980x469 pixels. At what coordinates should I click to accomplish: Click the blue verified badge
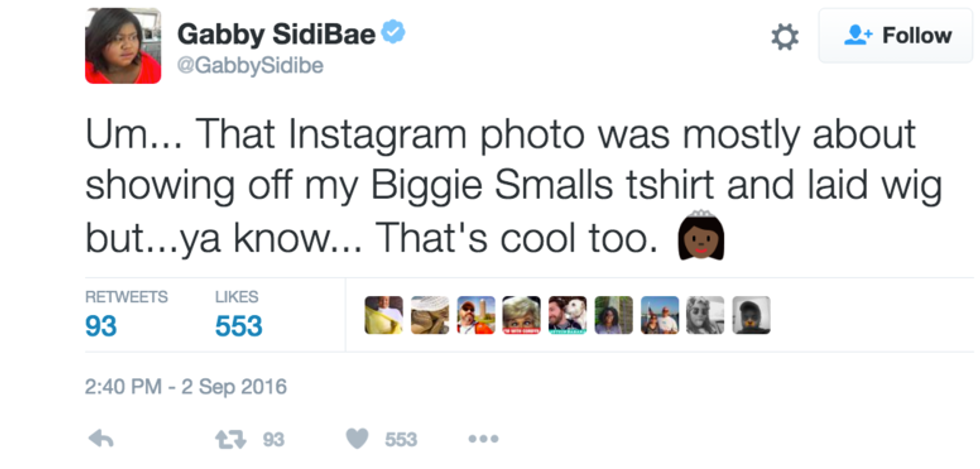tap(394, 35)
